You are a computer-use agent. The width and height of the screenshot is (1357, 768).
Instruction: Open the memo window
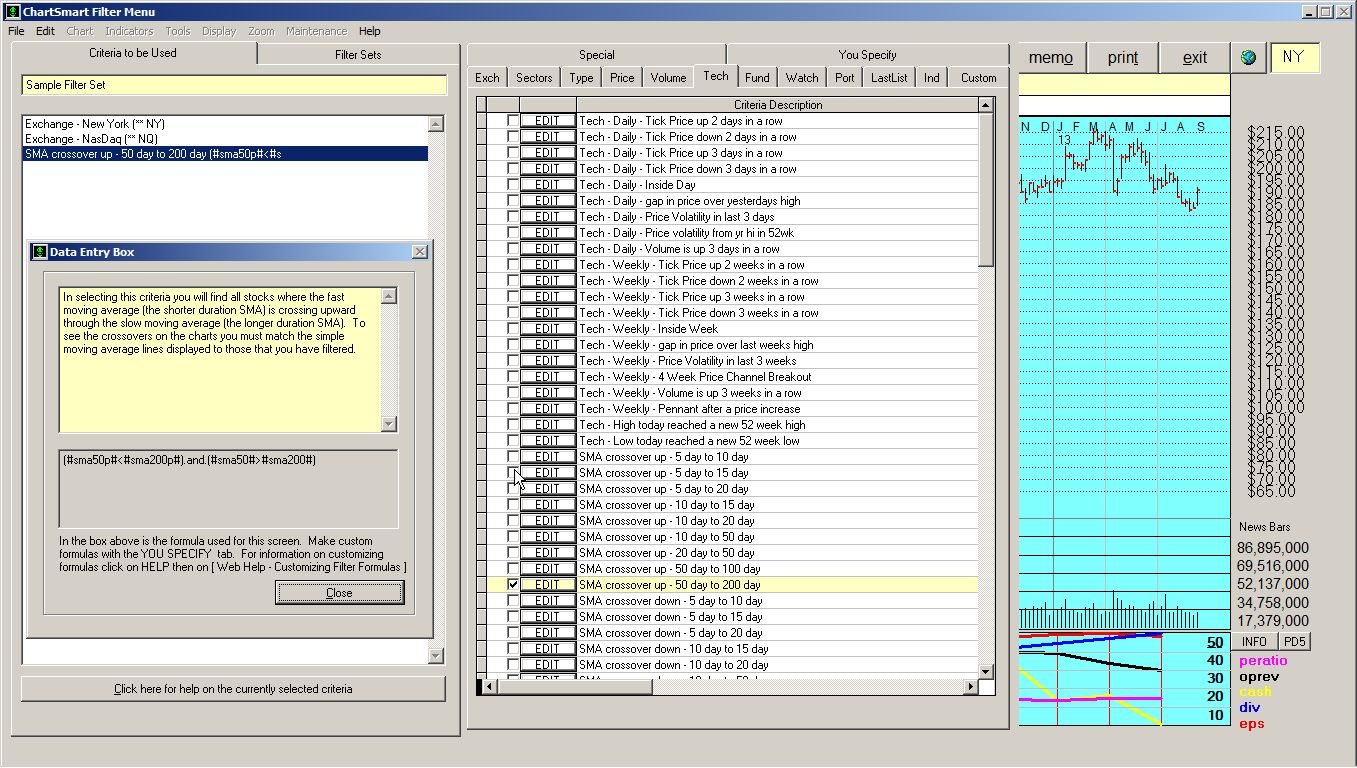(x=1048, y=57)
